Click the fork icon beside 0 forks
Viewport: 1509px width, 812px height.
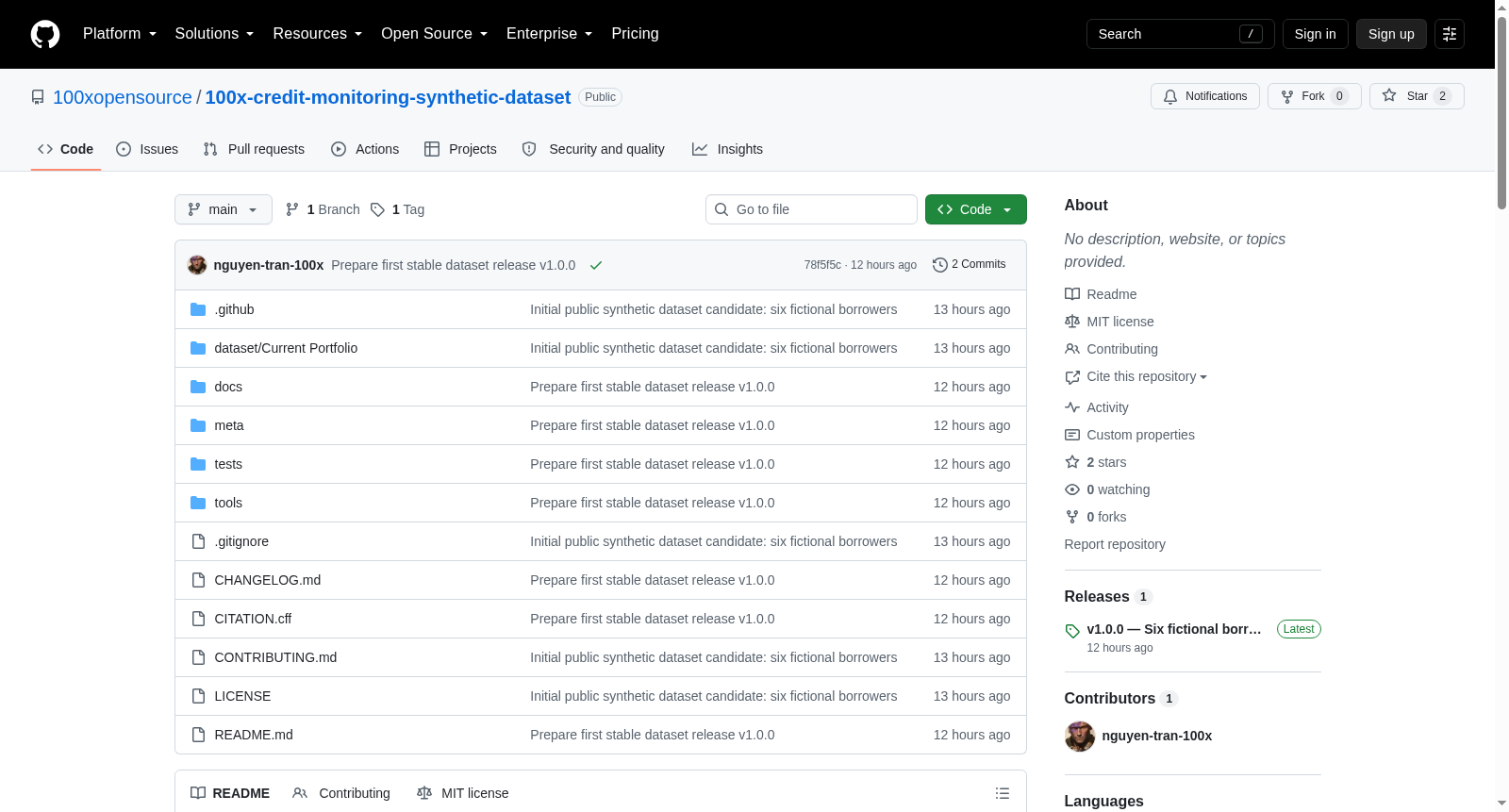click(x=1072, y=517)
